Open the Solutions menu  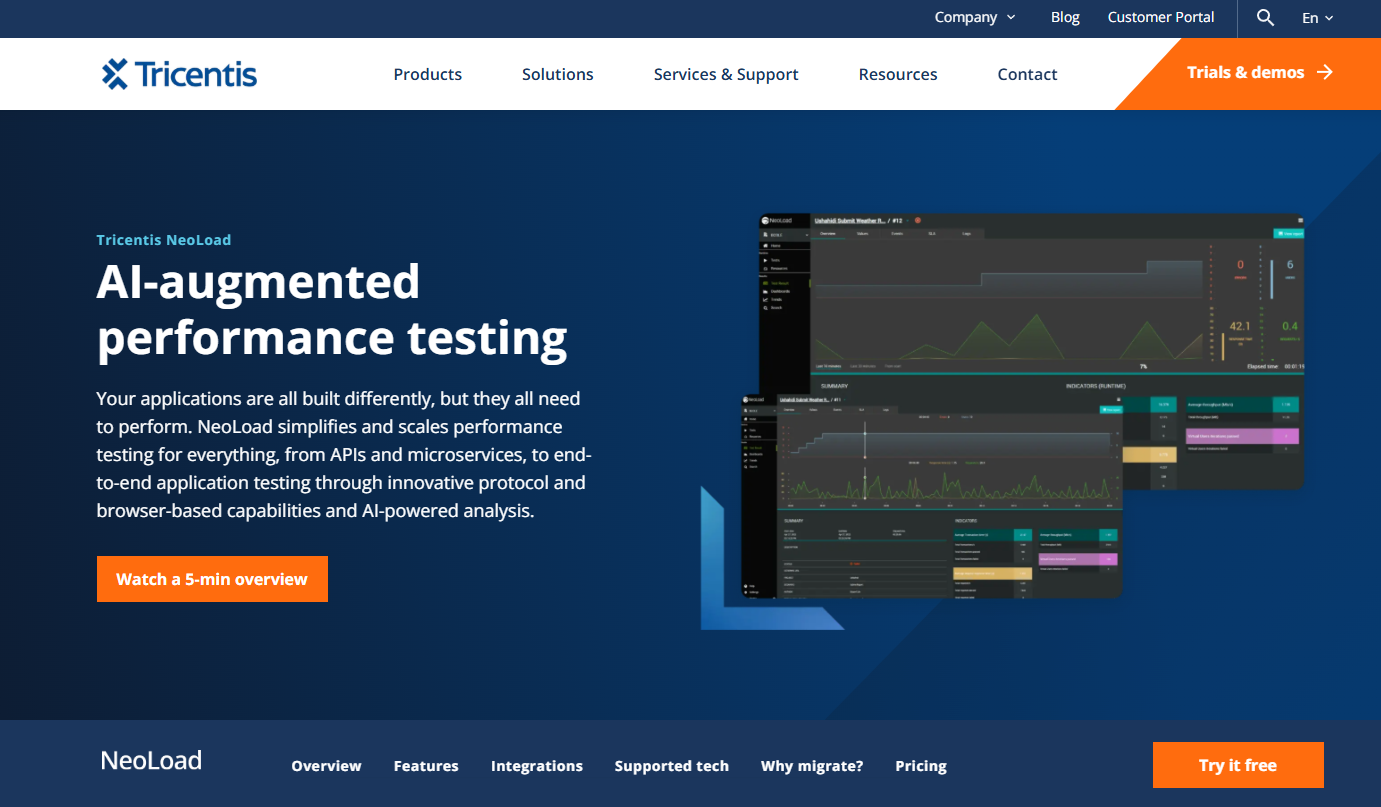click(557, 74)
